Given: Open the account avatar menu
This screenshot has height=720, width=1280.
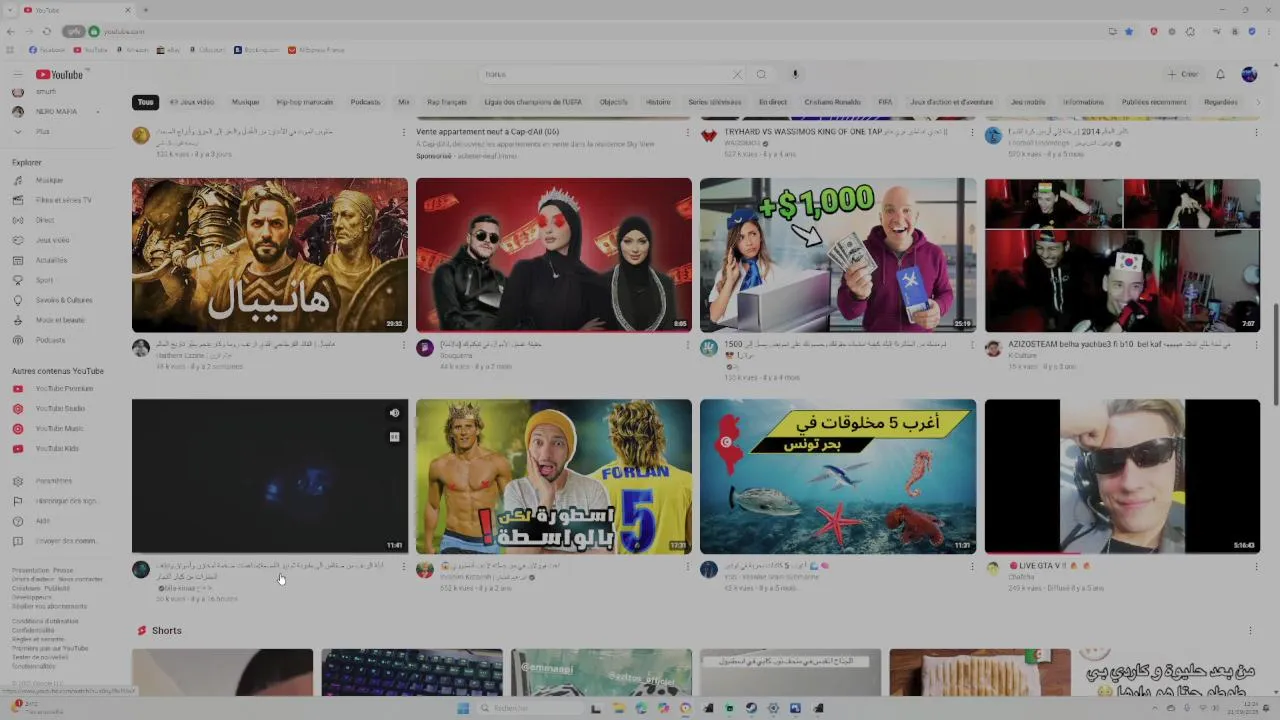Looking at the screenshot, I should 1249,74.
